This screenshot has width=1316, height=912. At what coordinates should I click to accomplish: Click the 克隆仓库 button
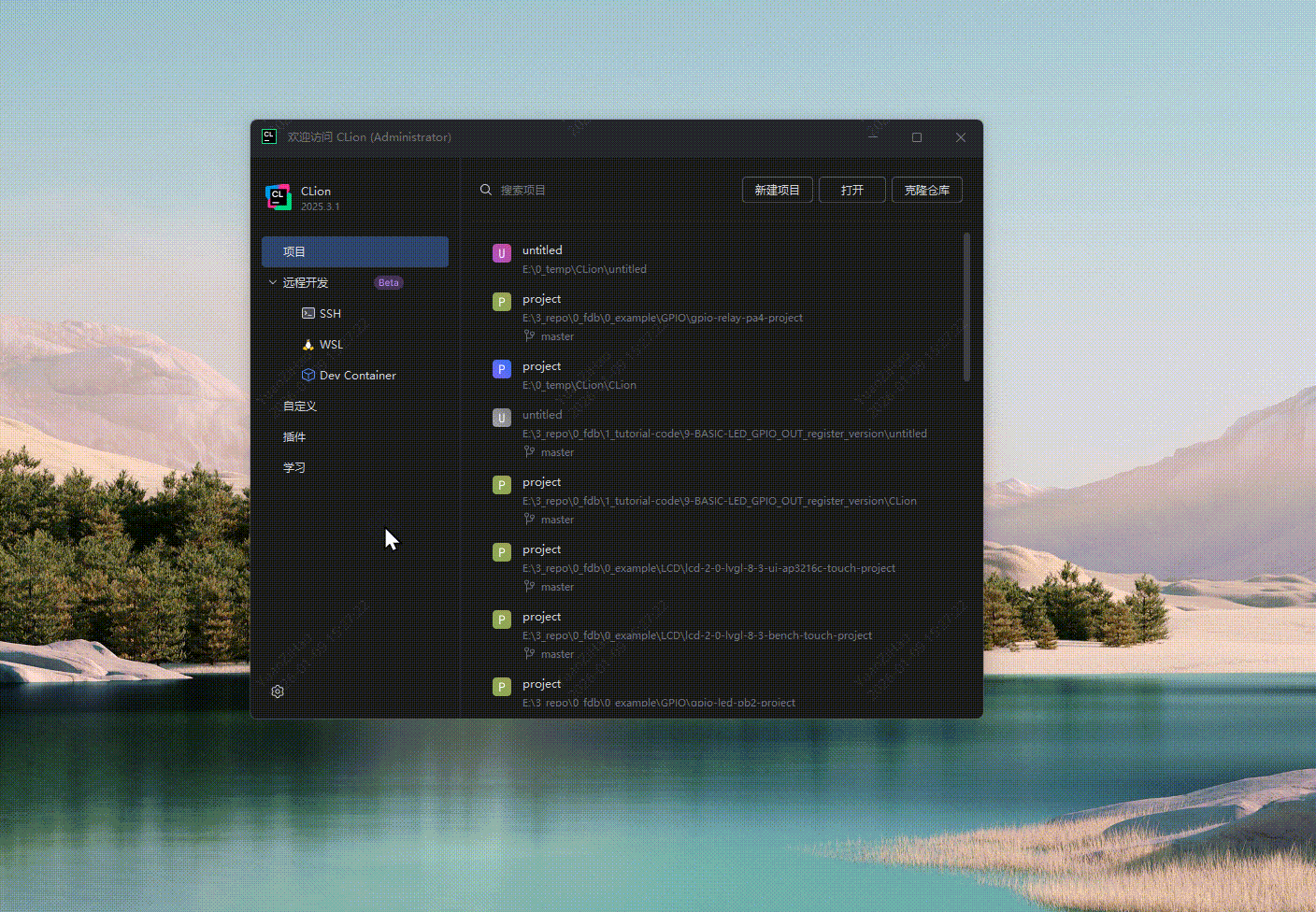click(x=926, y=189)
